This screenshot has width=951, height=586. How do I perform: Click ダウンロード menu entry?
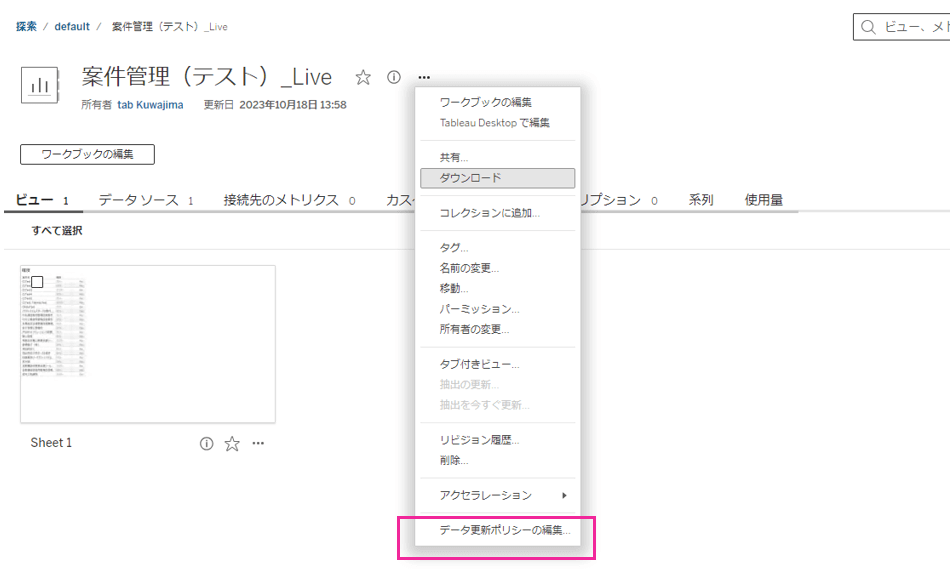(497, 178)
